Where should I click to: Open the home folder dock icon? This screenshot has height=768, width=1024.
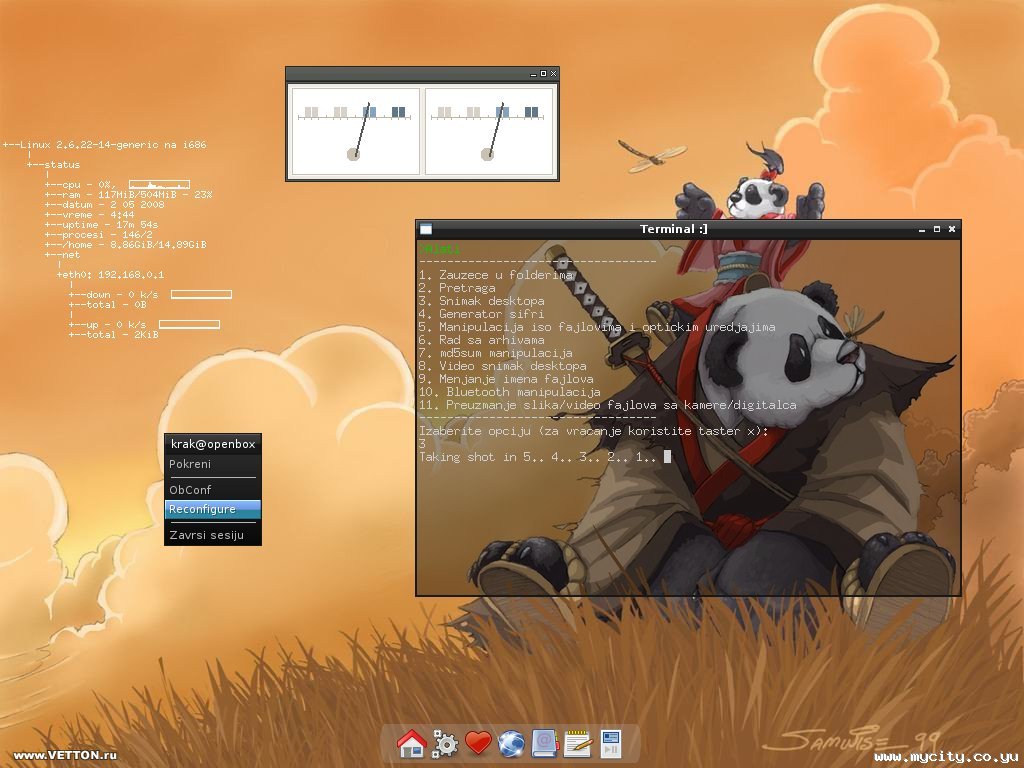[x=411, y=744]
